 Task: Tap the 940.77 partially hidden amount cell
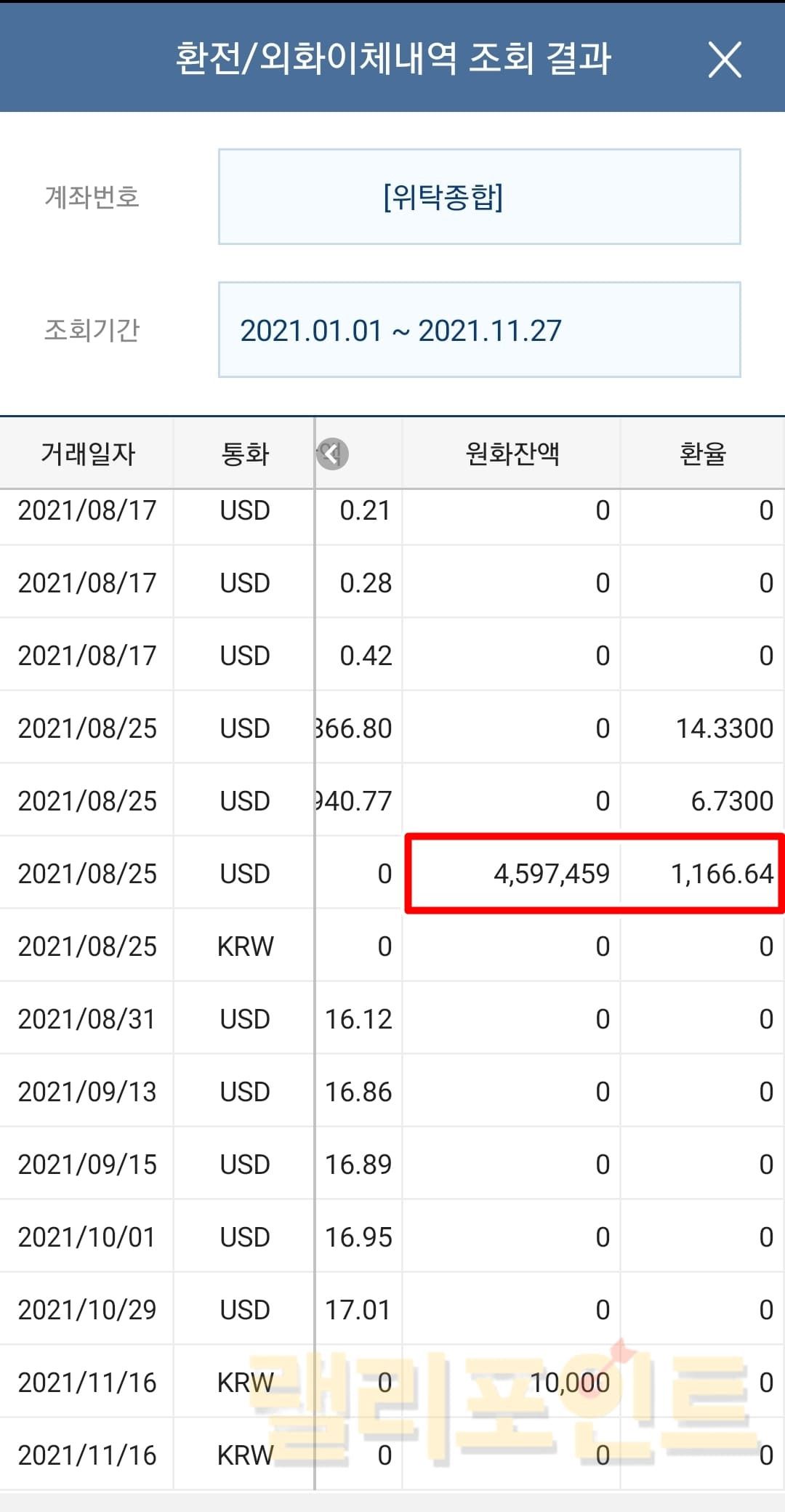click(356, 801)
